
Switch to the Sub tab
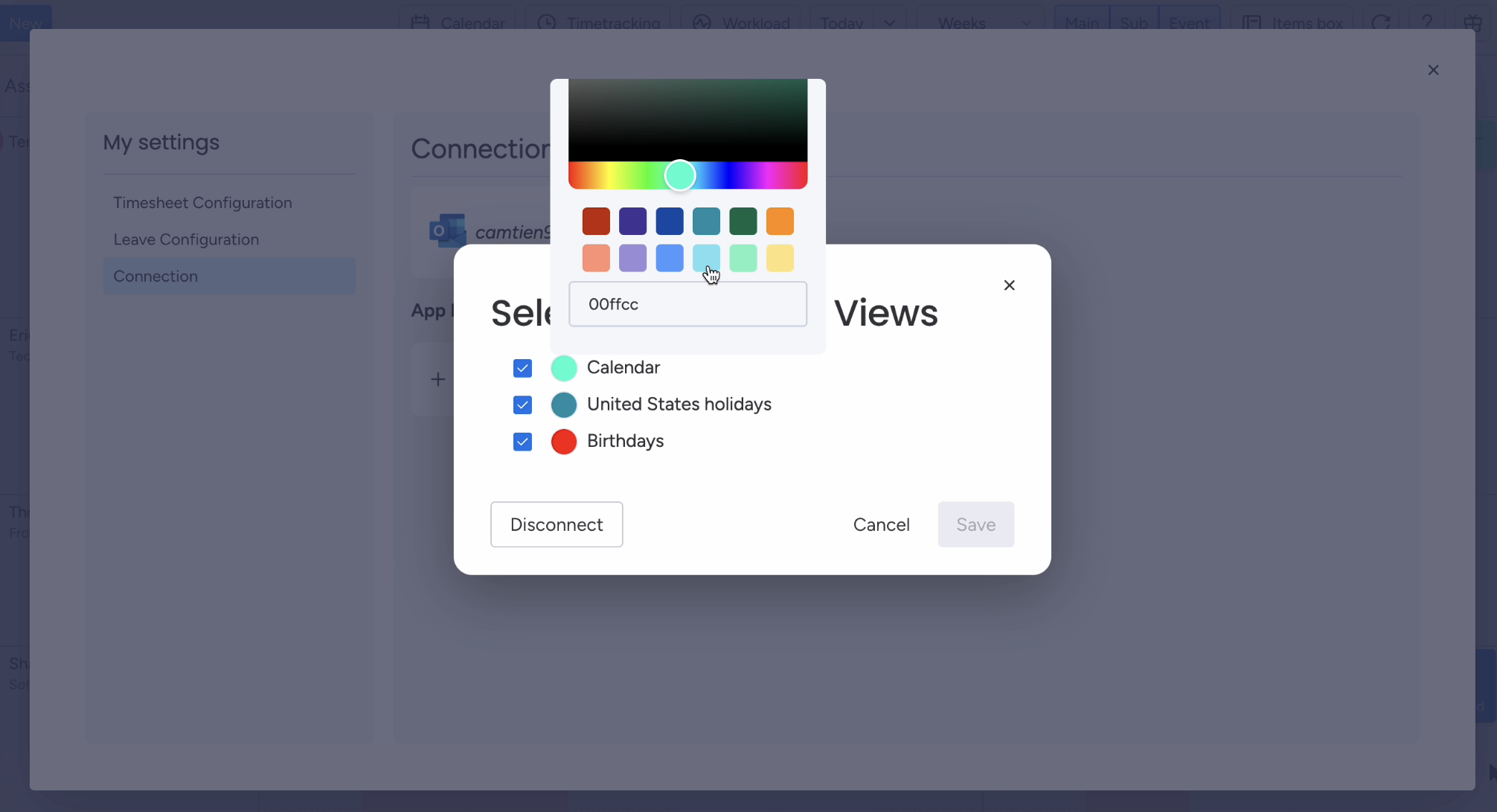coord(1134,22)
